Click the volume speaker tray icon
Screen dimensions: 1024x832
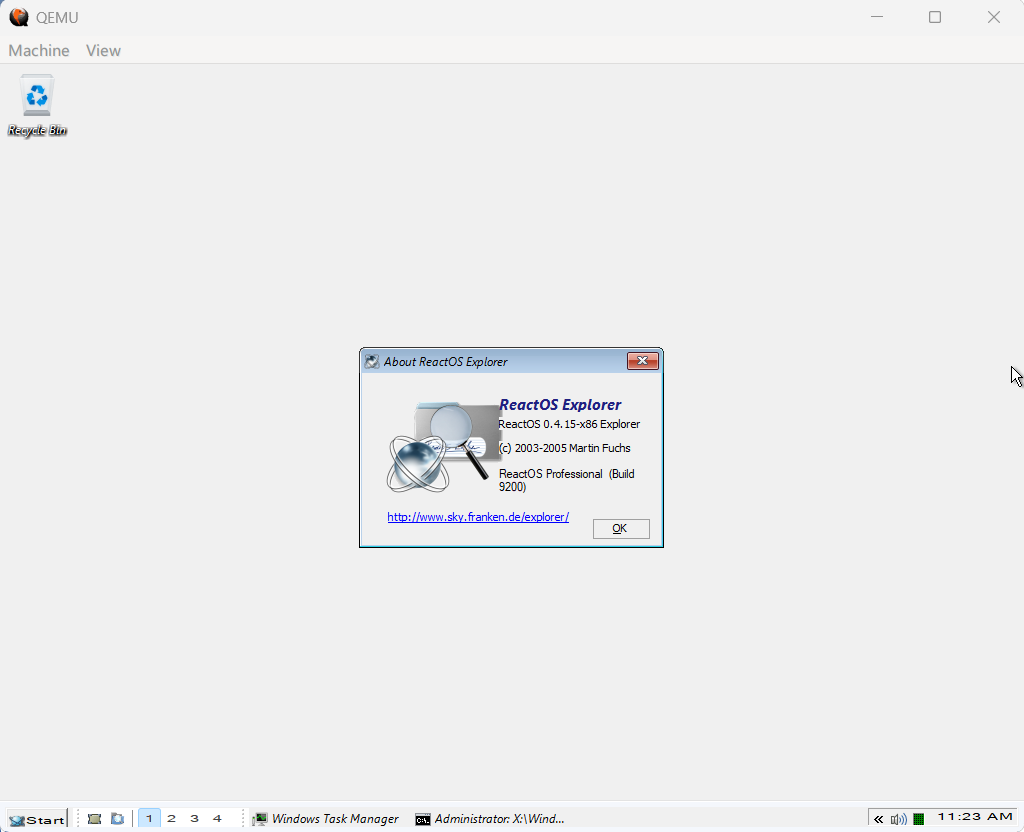[x=898, y=819]
